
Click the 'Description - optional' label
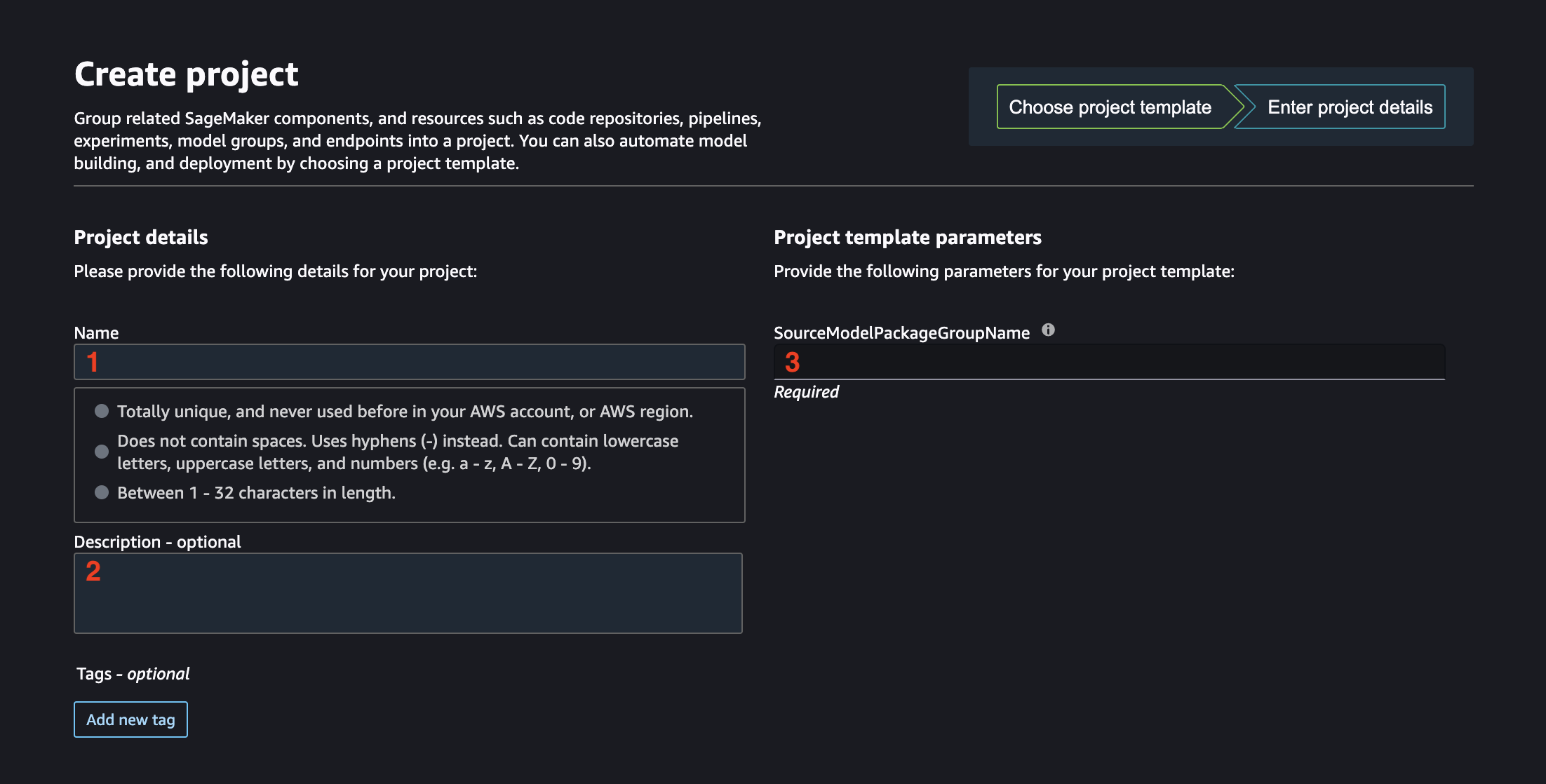157,542
